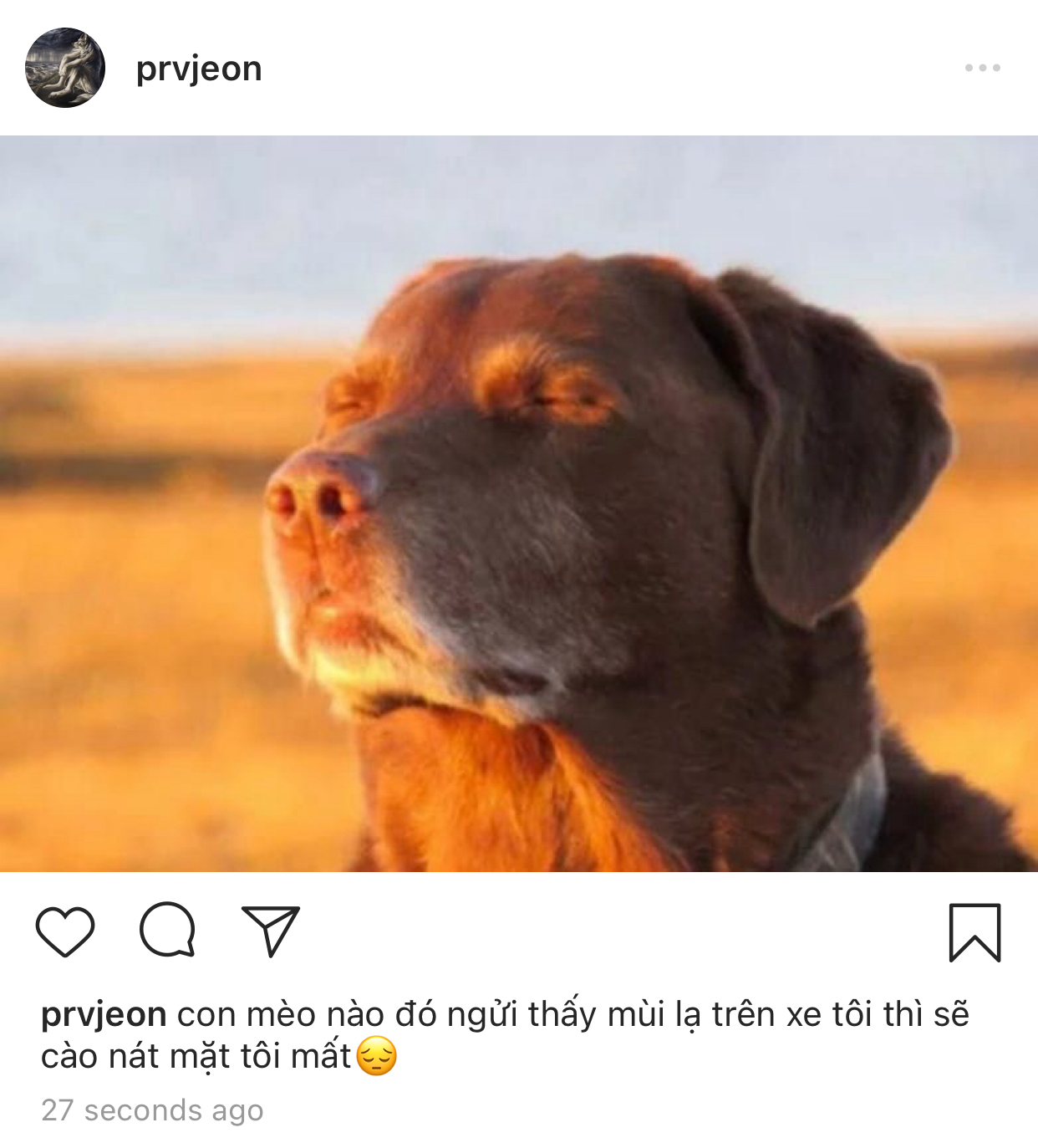The width and height of the screenshot is (1038, 1148).
Task: Click the pale sky area of the photo
Action: (518, 201)
